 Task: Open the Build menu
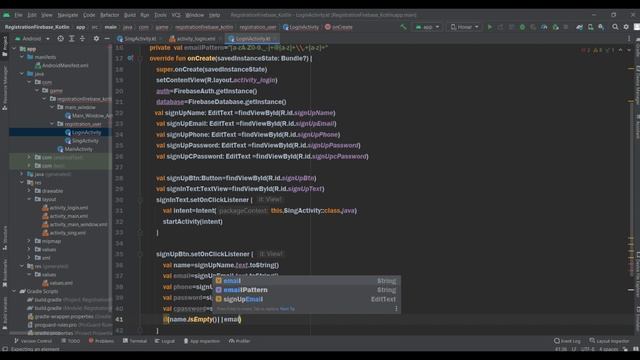[130, 15]
